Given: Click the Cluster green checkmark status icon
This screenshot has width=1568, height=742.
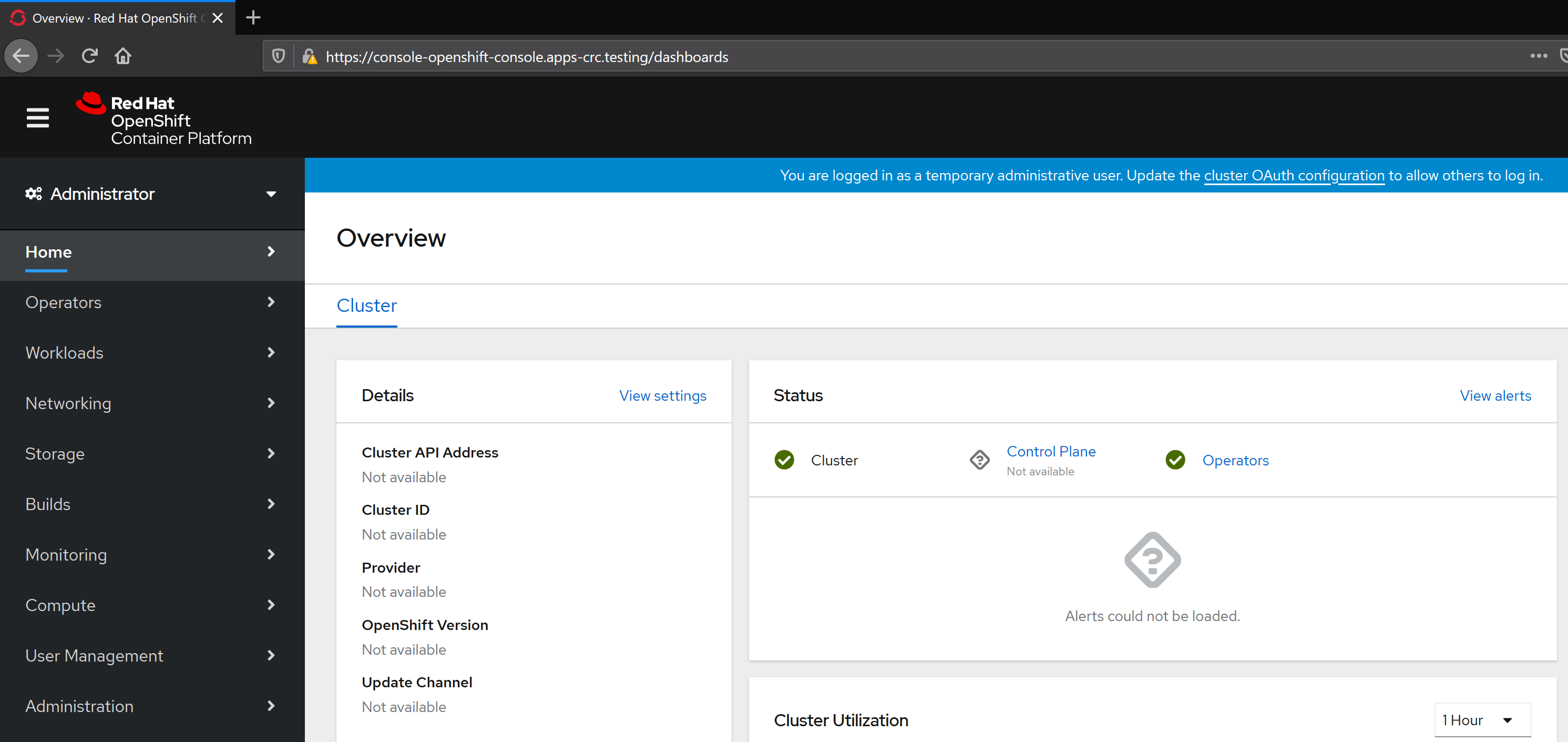Looking at the screenshot, I should (785, 459).
